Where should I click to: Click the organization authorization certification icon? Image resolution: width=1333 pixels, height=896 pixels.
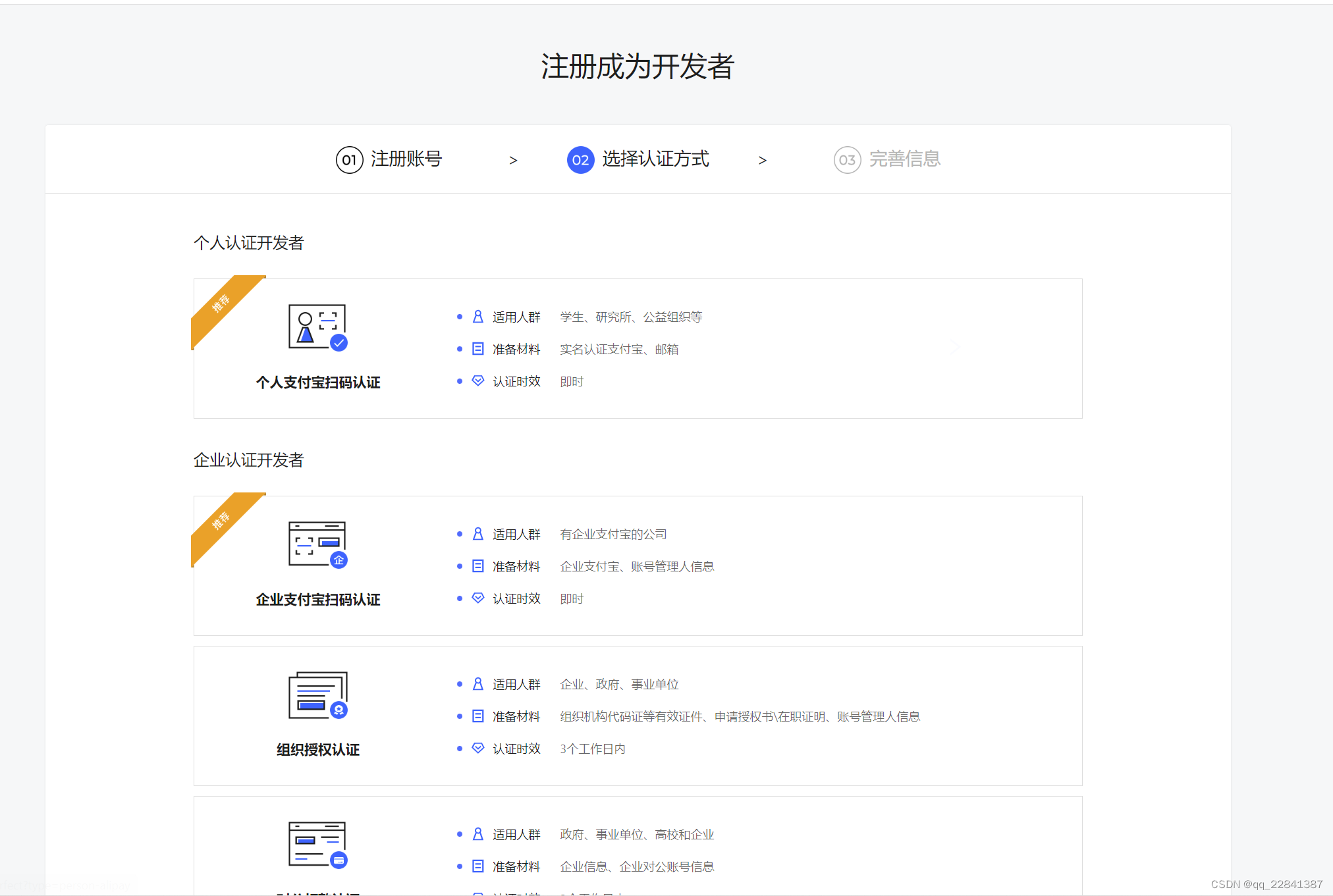pos(317,695)
